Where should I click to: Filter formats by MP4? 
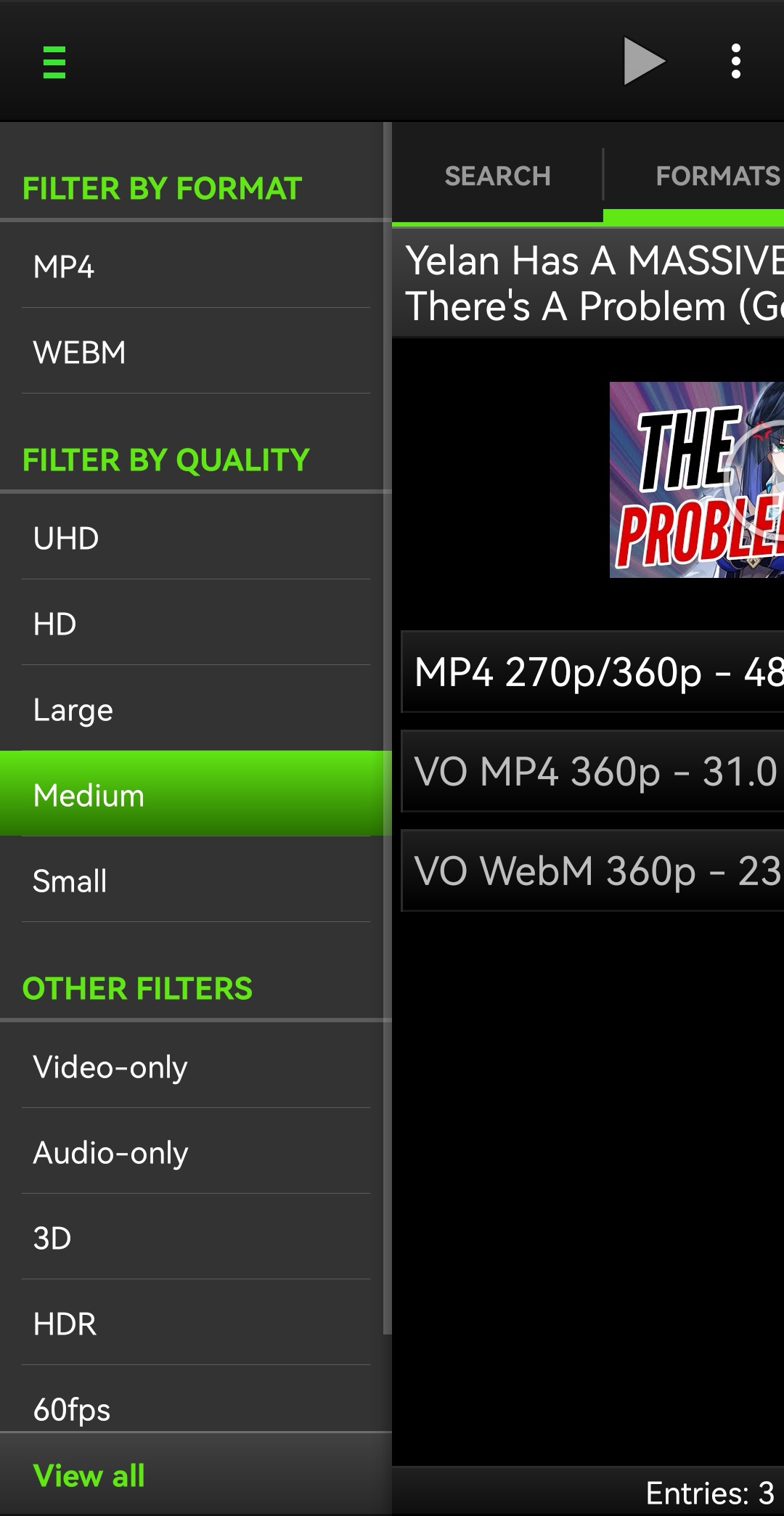pos(196,266)
